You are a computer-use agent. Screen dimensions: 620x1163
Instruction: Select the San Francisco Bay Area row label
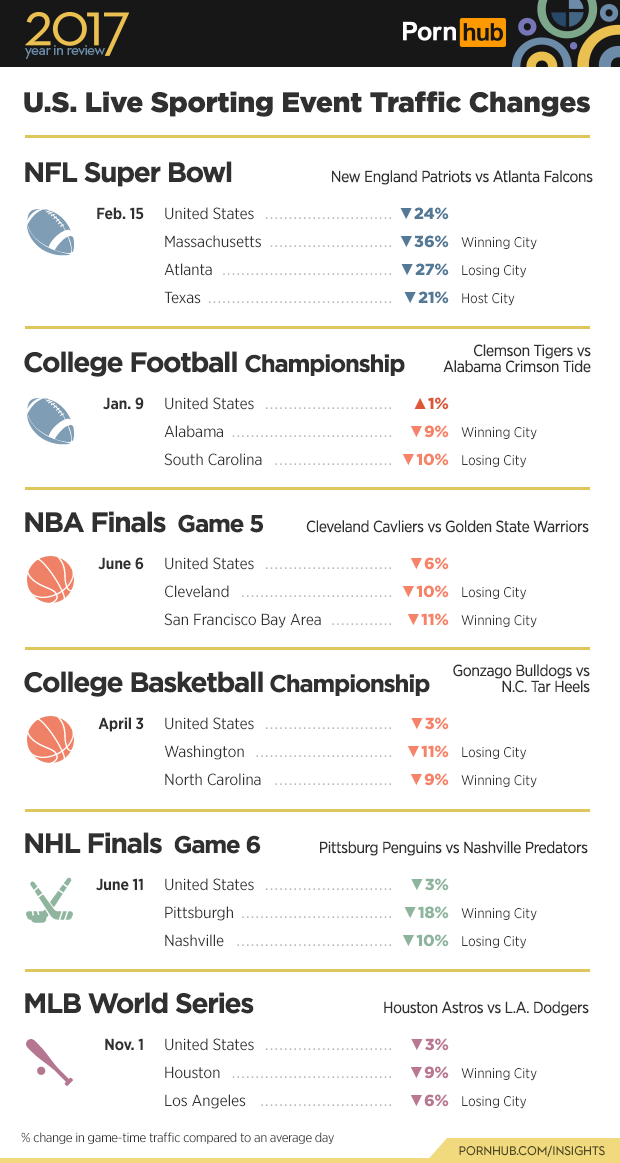pos(243,620)
